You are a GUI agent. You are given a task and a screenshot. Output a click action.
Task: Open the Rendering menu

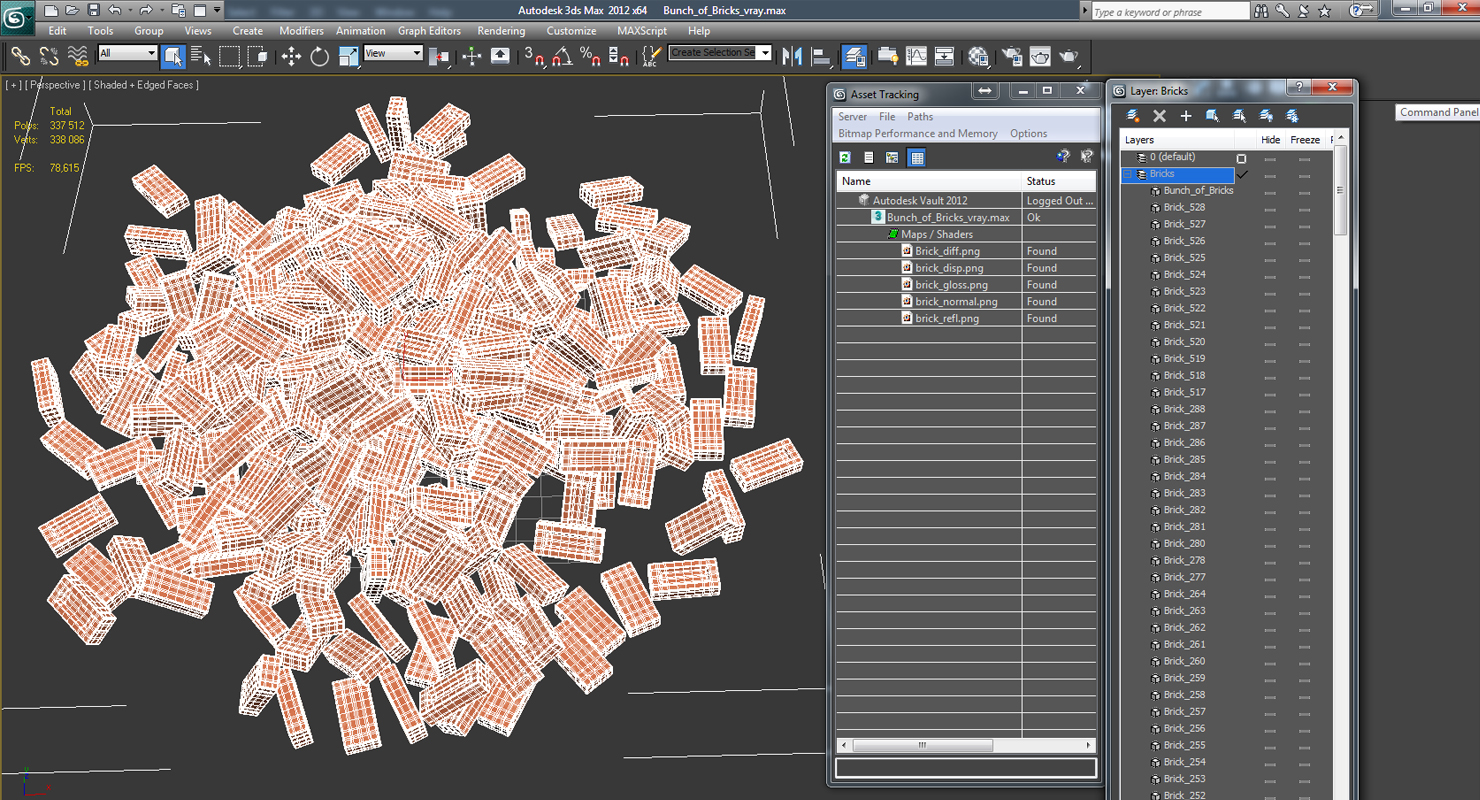[501, 31]
